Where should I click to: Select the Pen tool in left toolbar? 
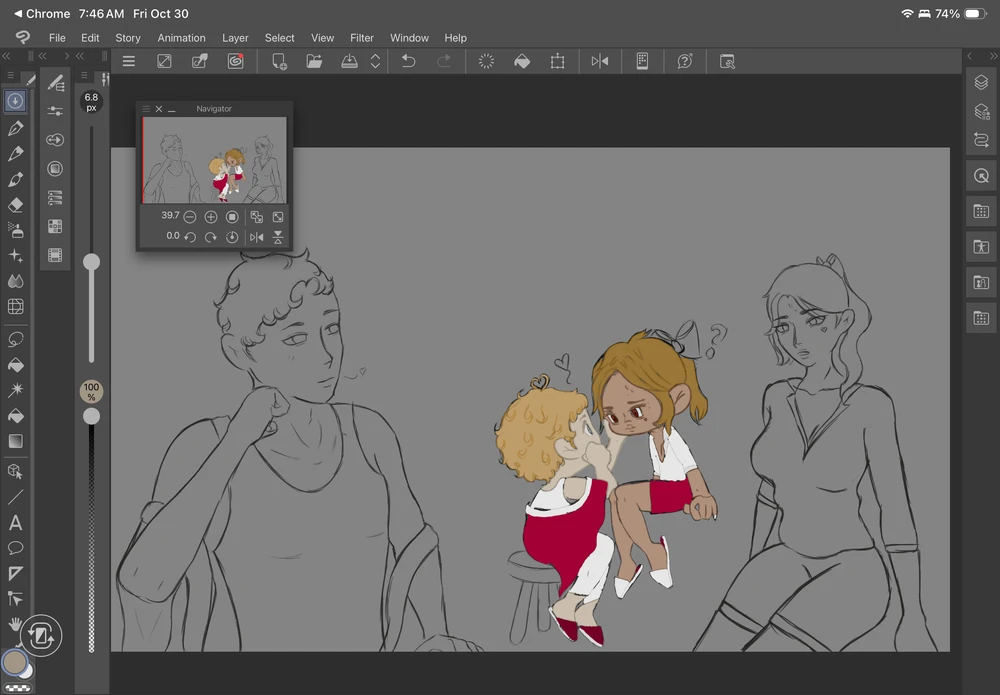[15, 128]
